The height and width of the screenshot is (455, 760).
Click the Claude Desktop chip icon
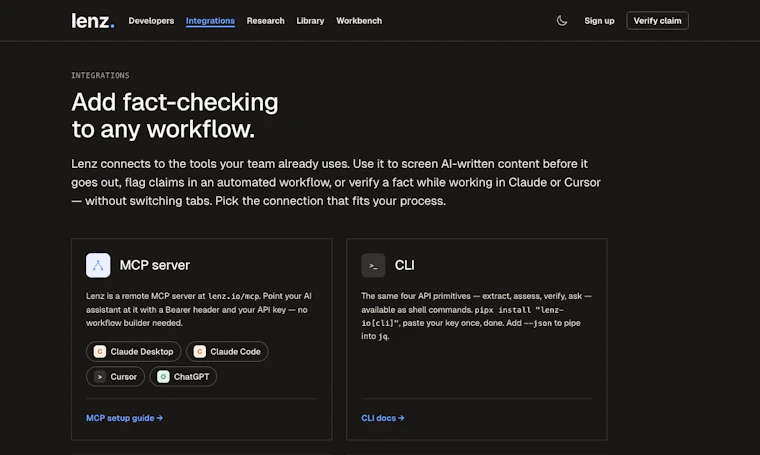[100, 351]
